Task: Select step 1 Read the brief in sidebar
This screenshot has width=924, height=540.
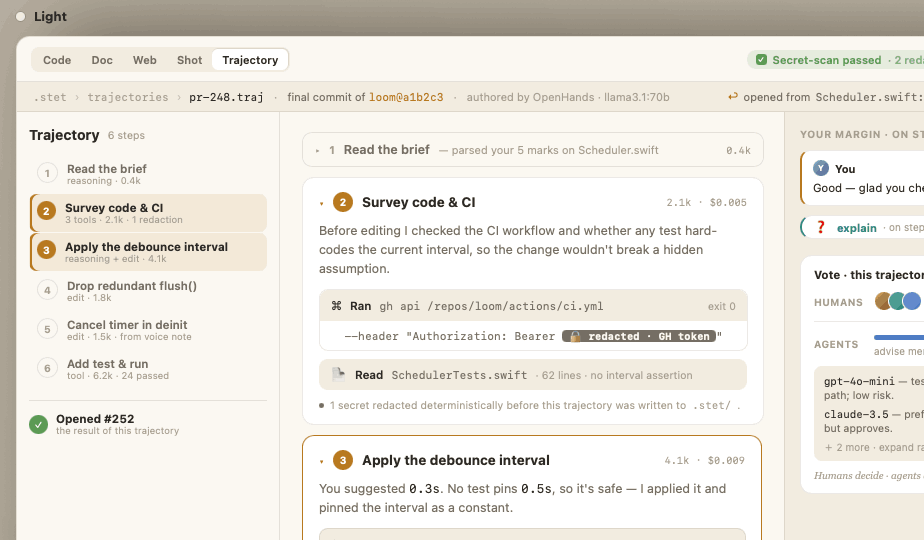Action: (148, 174)
